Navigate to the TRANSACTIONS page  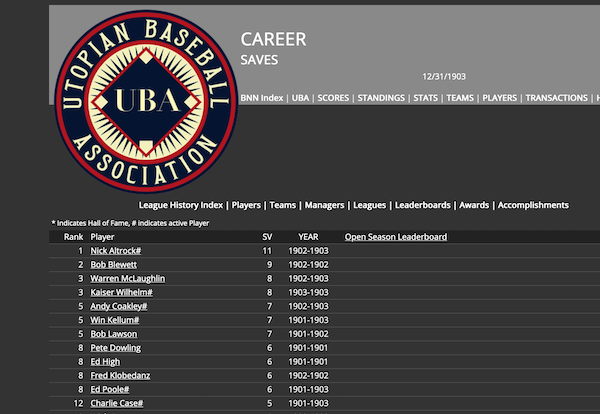coord(557,98)
